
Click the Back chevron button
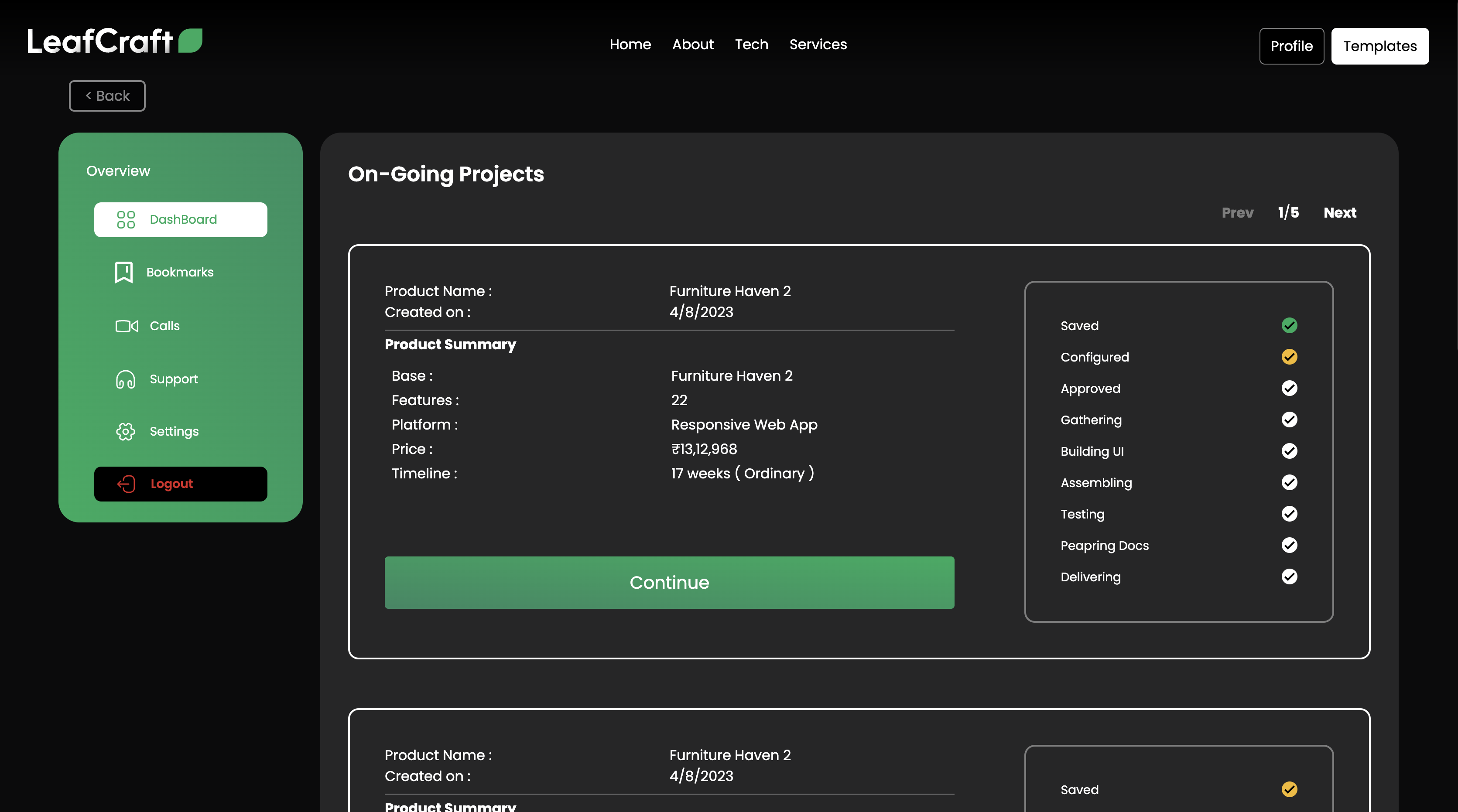coord(107,96)
